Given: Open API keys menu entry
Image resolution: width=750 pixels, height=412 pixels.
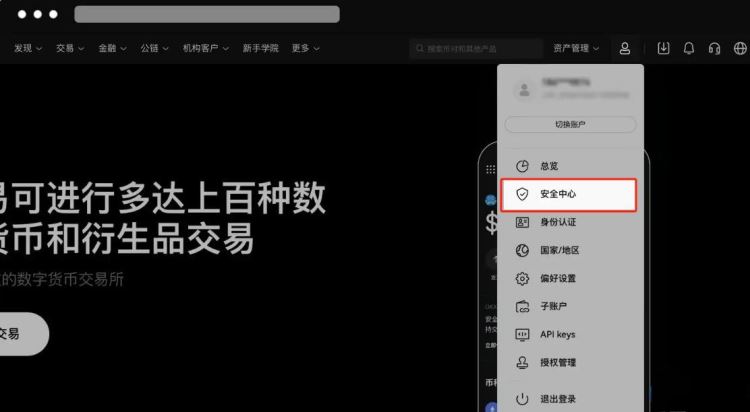Looking at the screenshot, I should (557, 335).
